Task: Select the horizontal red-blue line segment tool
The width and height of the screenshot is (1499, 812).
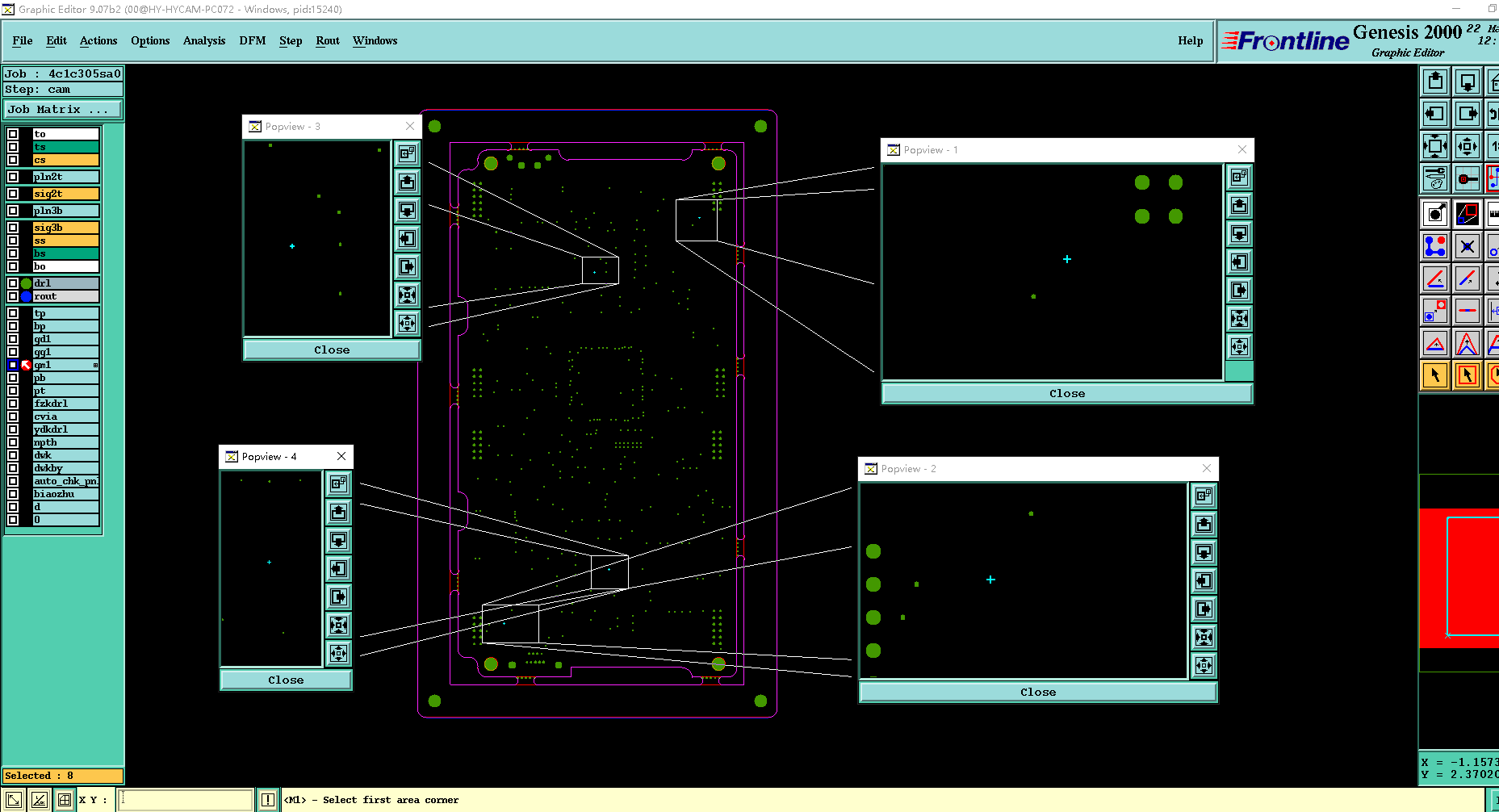Action: pyautogui.click(x=1468, y=311)
